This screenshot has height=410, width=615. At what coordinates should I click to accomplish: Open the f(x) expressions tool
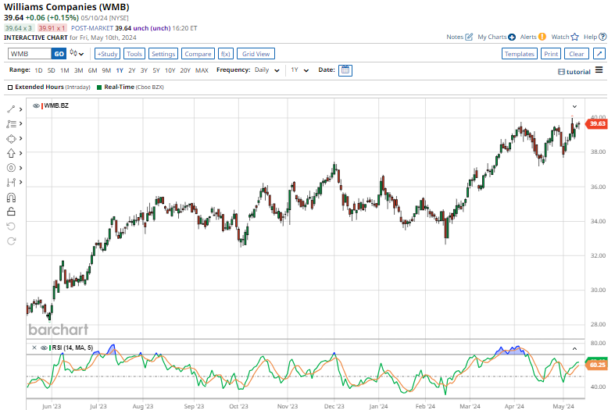[226, 53]
